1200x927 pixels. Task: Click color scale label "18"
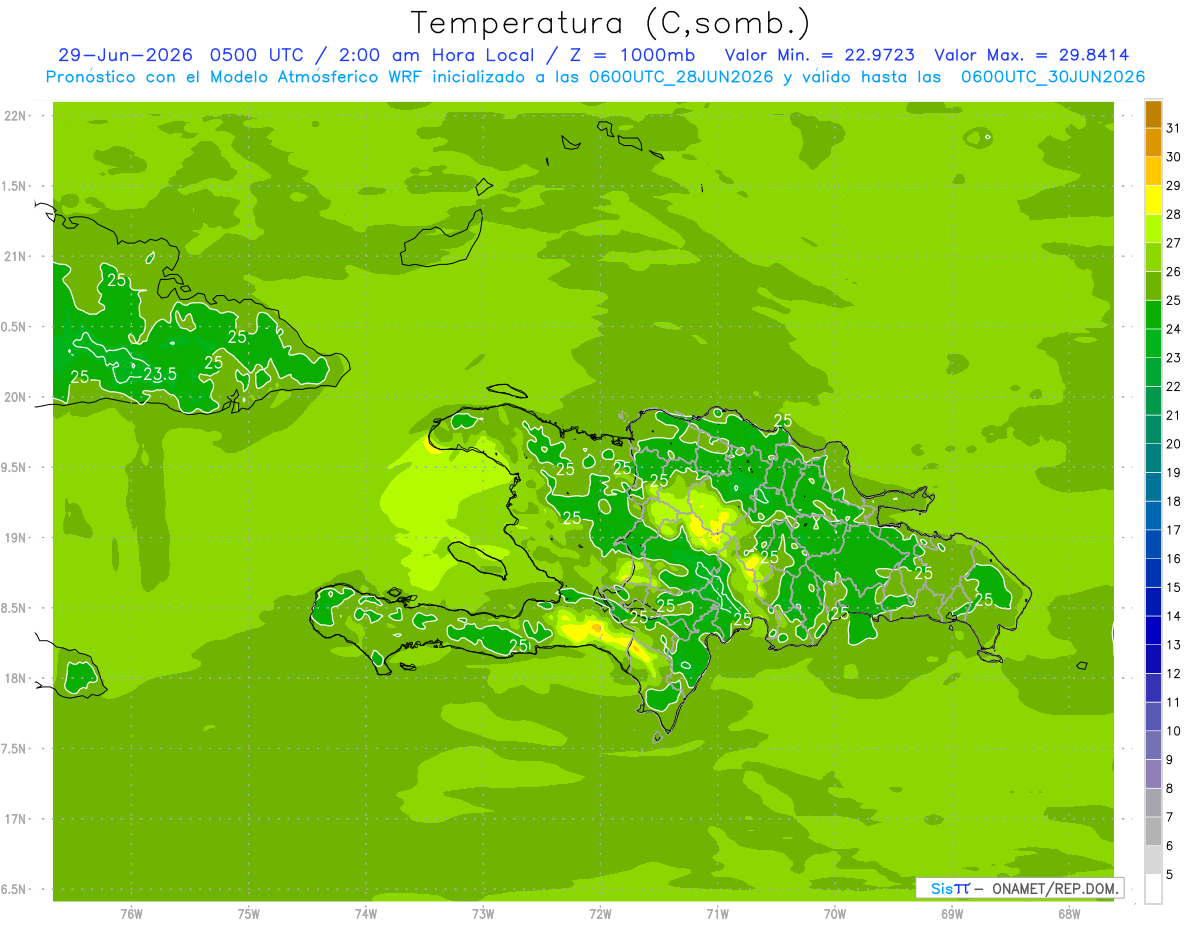tap(1174, 501)
